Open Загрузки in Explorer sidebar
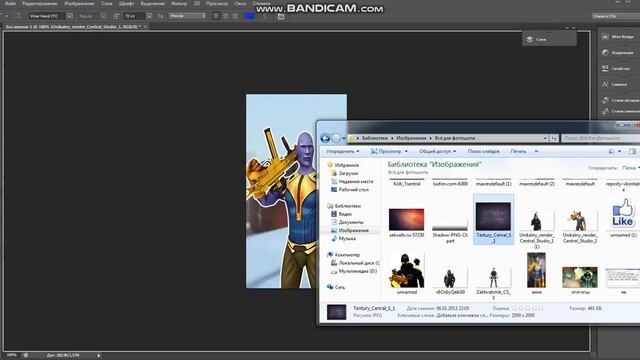This screenshot has height=360, width=640. [x=345, y=173]
